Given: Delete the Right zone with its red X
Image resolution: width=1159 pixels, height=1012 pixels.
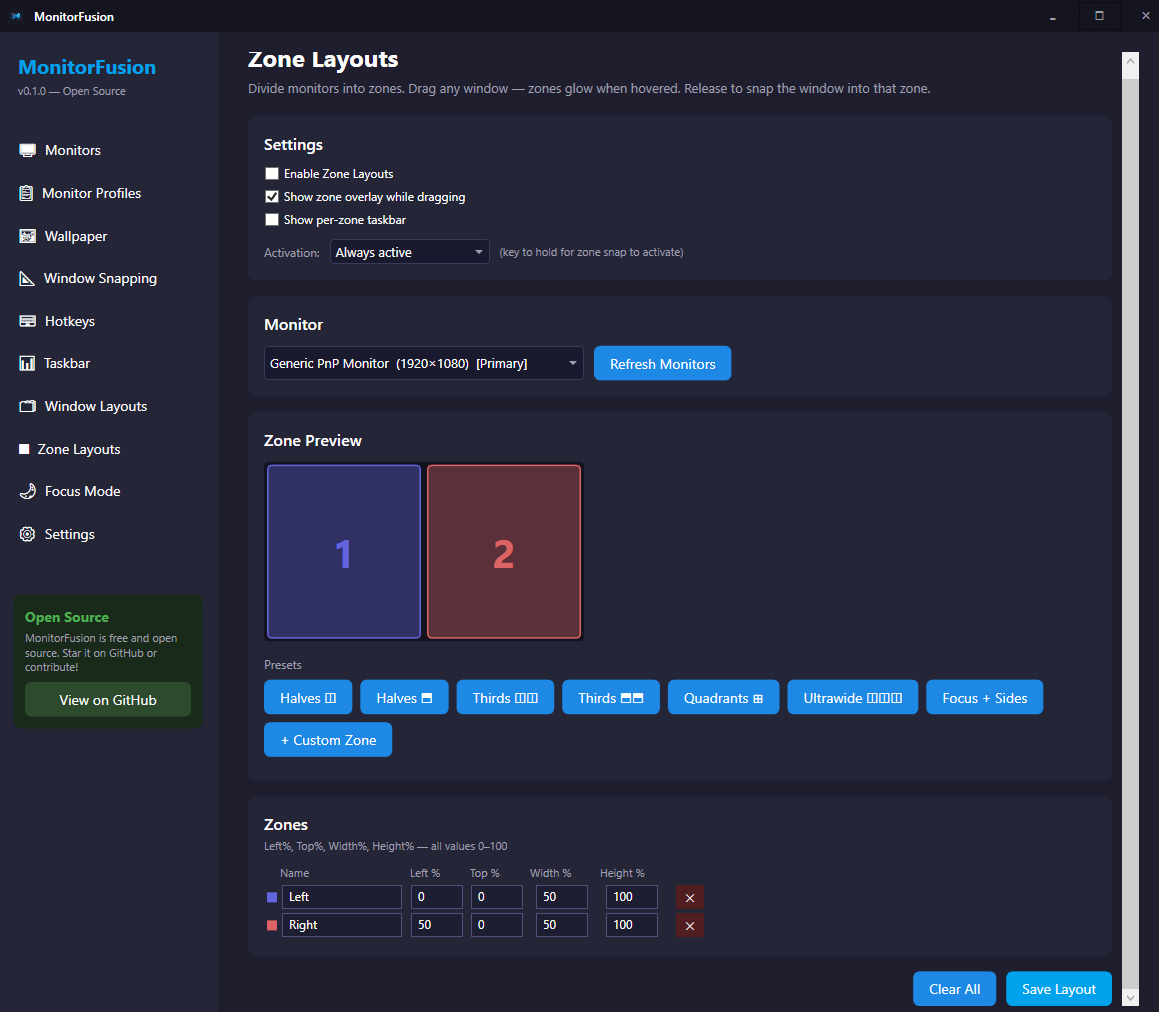Looking at the screenshot, I should coord(689,925).
